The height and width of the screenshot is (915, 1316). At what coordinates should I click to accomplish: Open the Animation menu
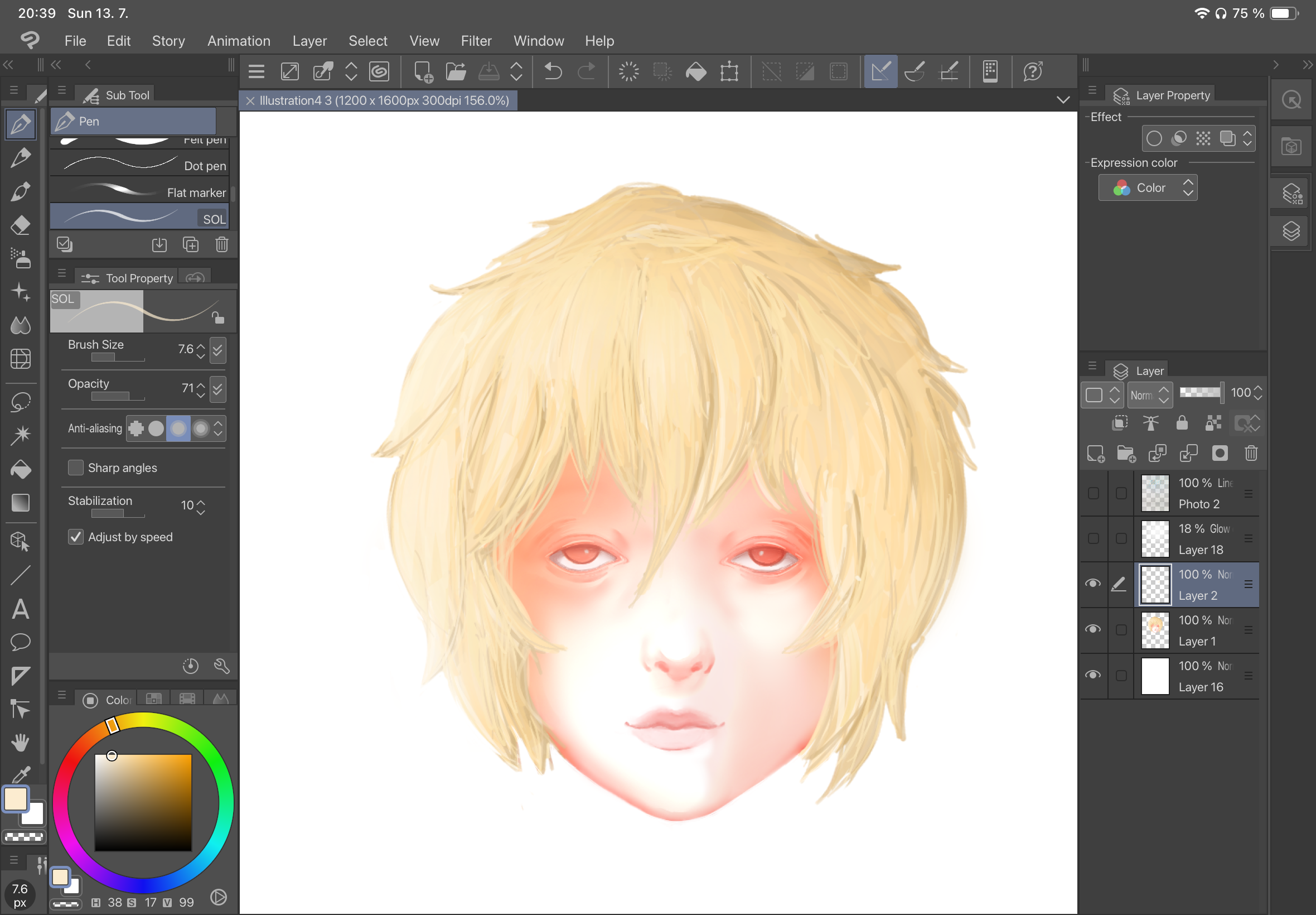pyautogui.click(x=239, y=41)
